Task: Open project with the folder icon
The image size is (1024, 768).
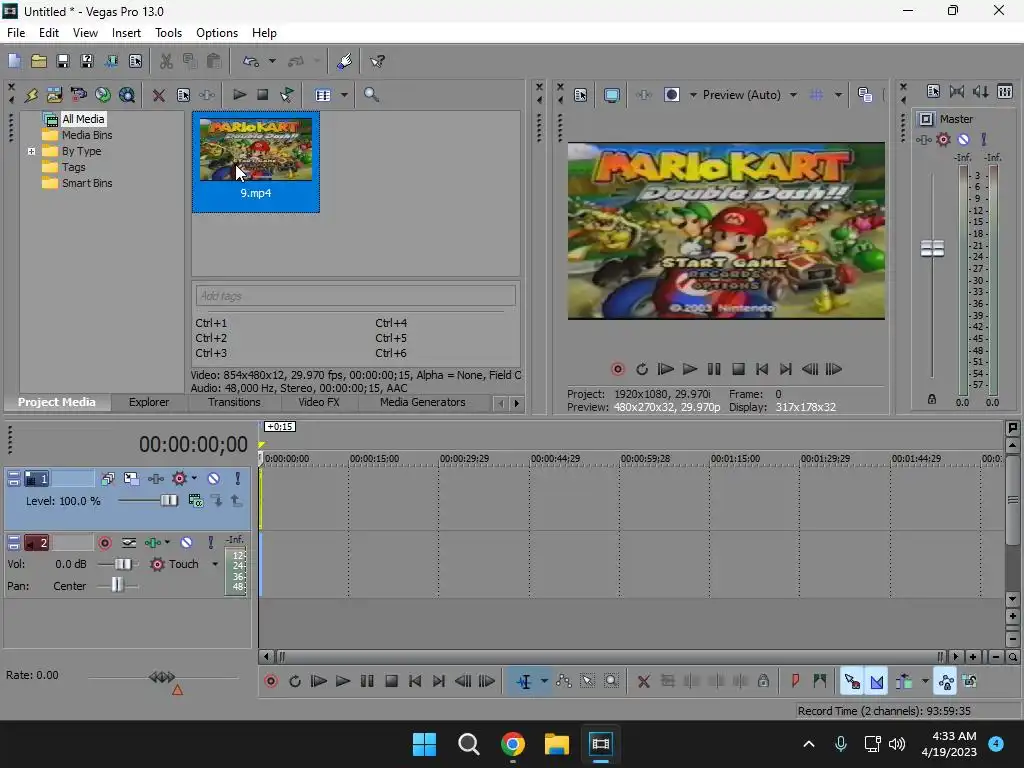Action: [39, 61]
